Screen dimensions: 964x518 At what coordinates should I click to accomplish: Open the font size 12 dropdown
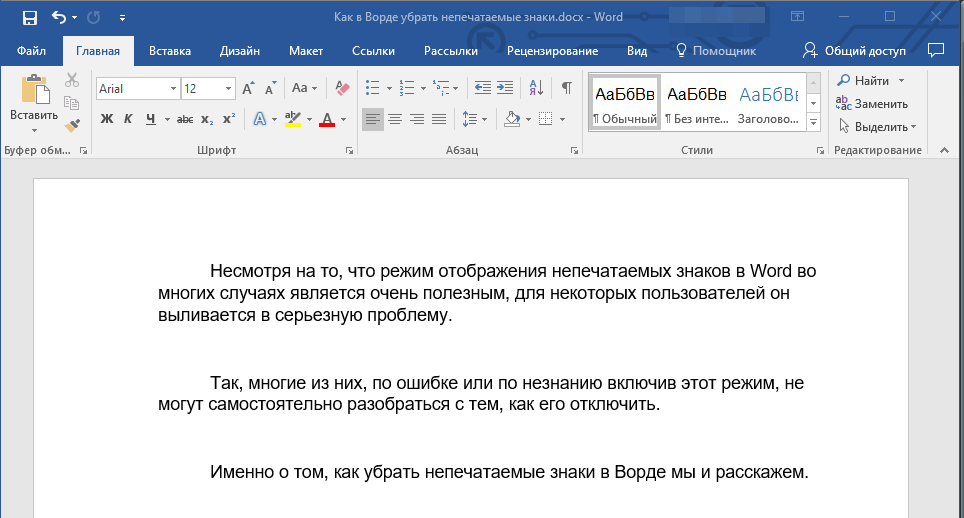229,89
